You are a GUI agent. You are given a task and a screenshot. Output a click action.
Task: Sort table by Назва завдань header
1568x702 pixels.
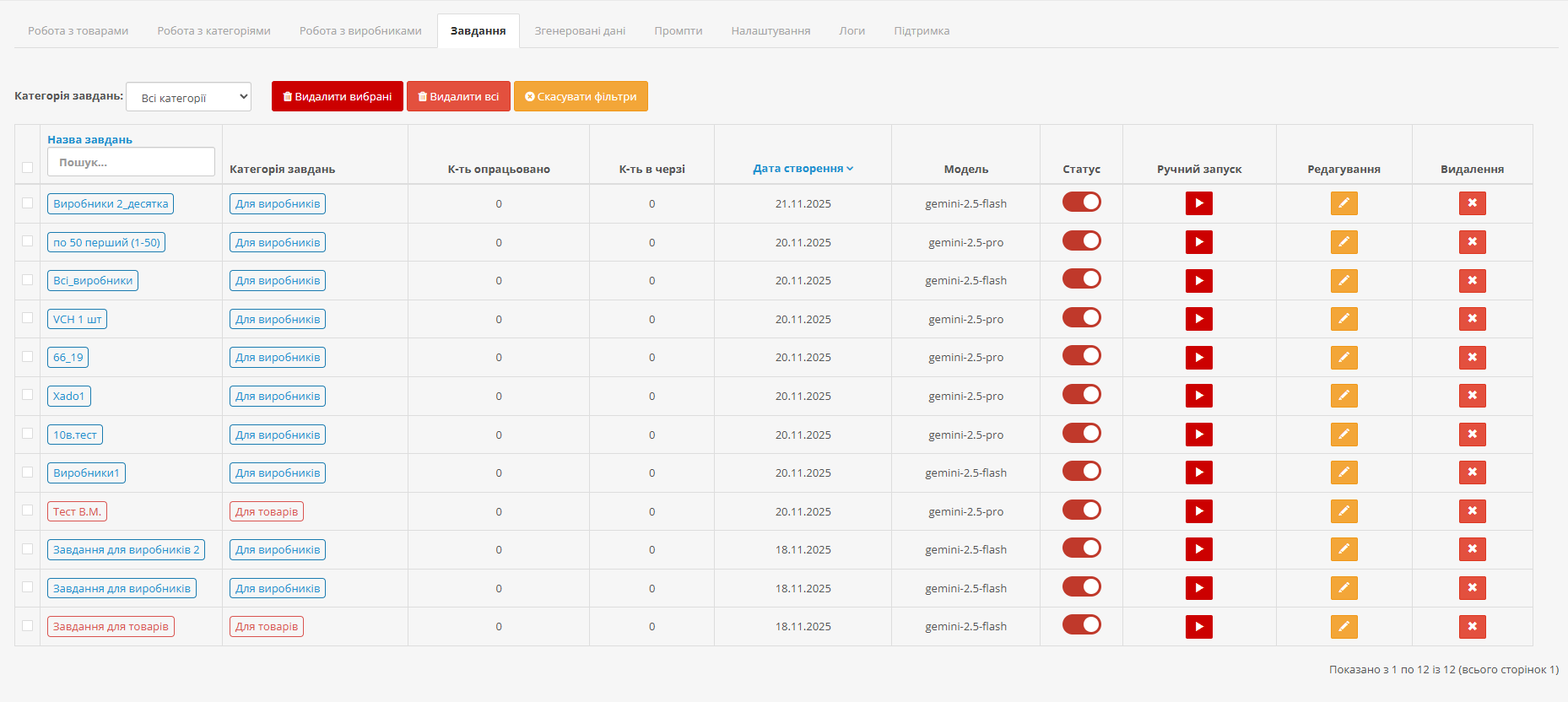[x=89, y=140]
